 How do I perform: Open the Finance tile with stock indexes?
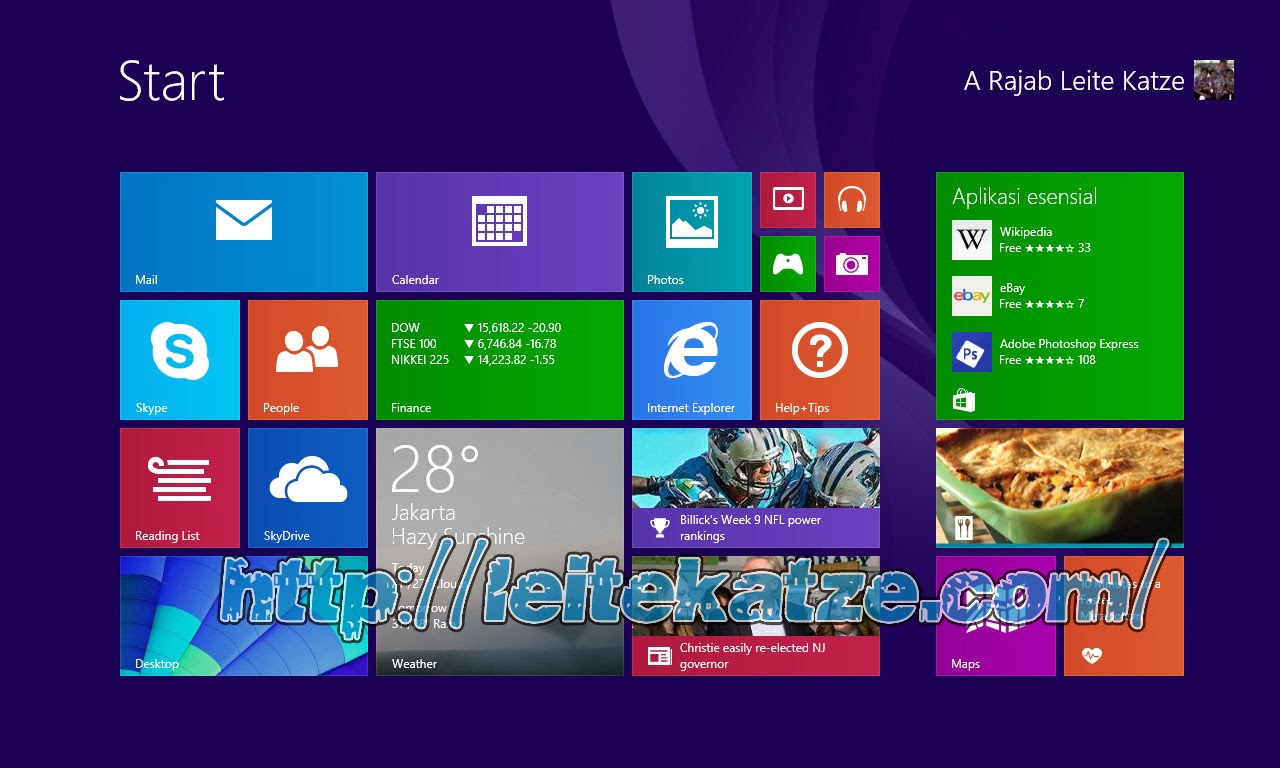[x=500, y=360]
